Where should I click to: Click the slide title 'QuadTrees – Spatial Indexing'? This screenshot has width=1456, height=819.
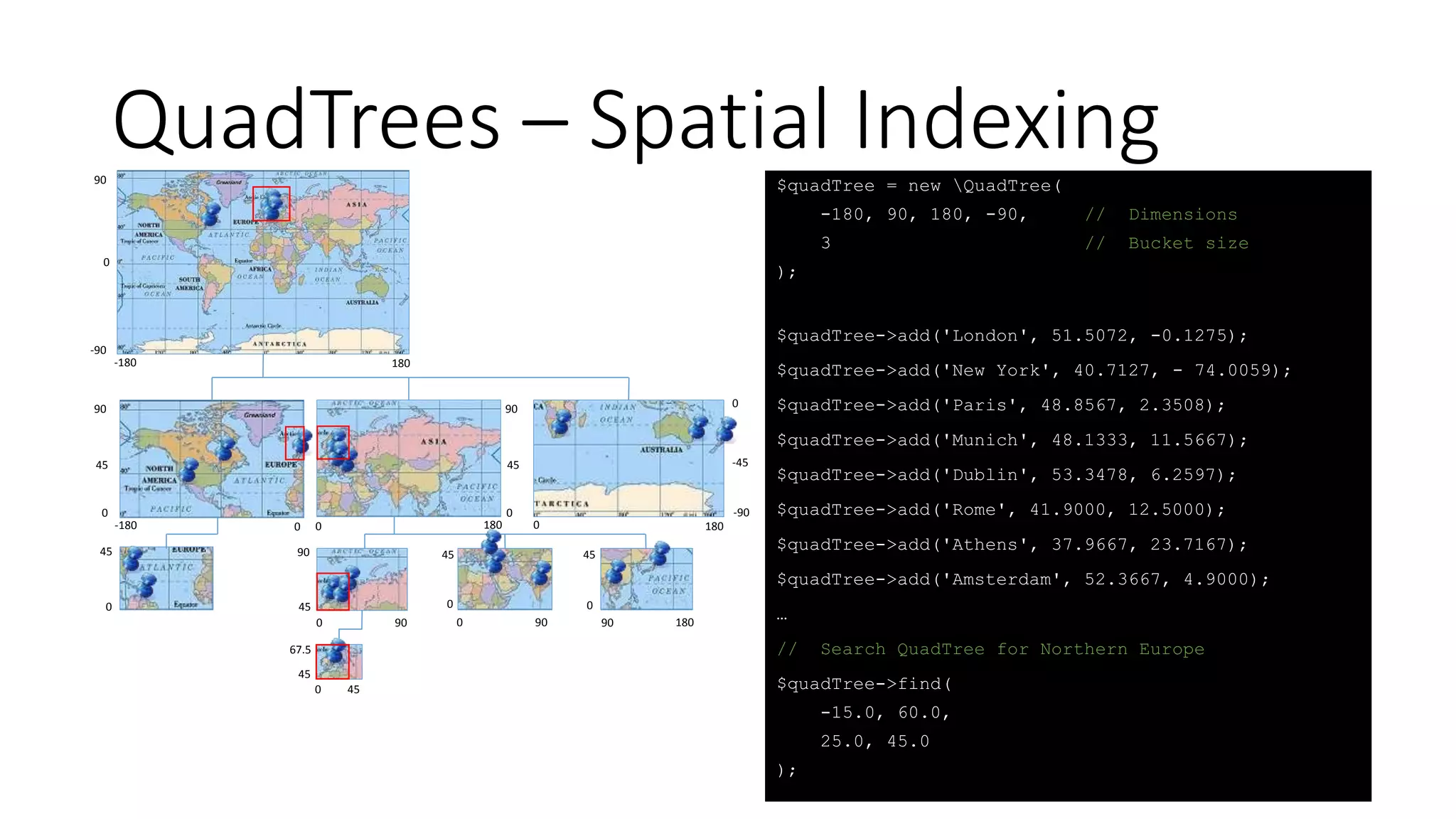click(636, 121)
